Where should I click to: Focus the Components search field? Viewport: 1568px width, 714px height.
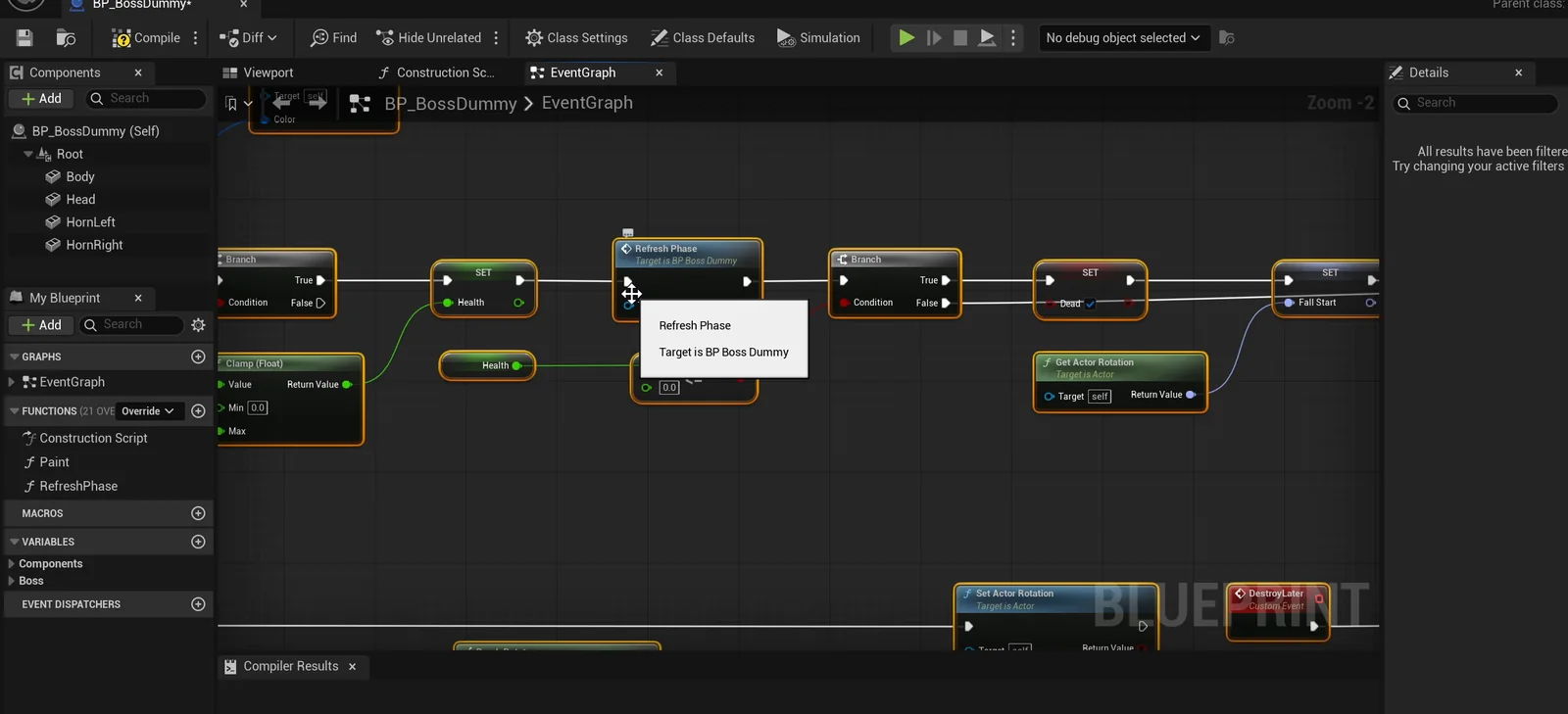[x=147, y=99]
